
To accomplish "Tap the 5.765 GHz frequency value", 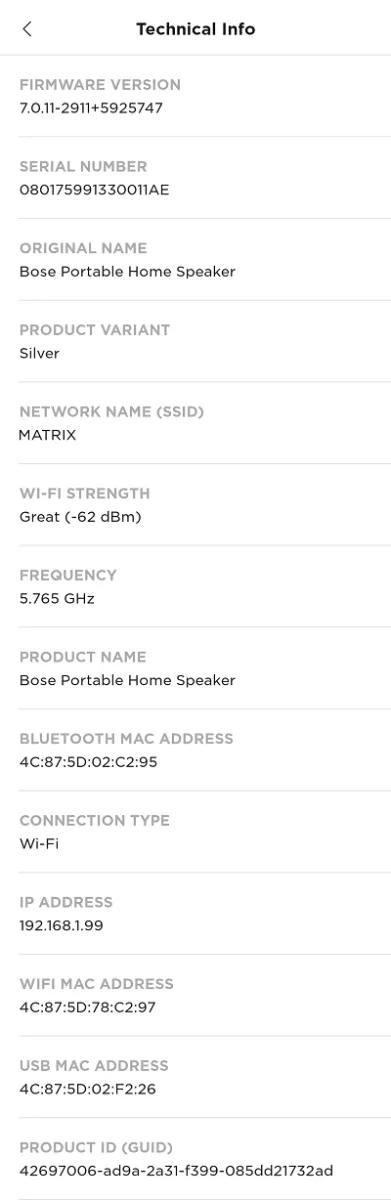I will click(57, 599).
